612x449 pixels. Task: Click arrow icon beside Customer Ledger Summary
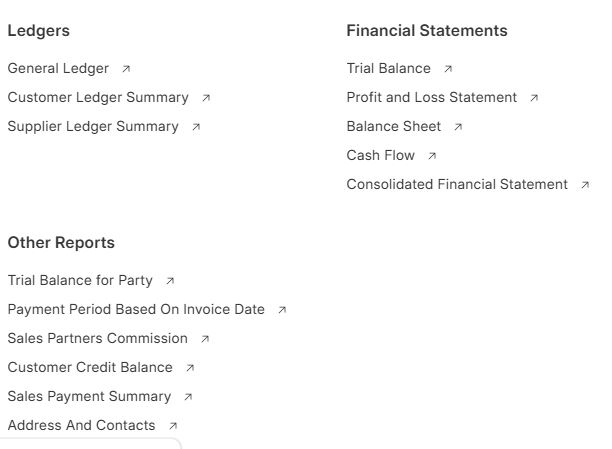click(x=206, y=98)
